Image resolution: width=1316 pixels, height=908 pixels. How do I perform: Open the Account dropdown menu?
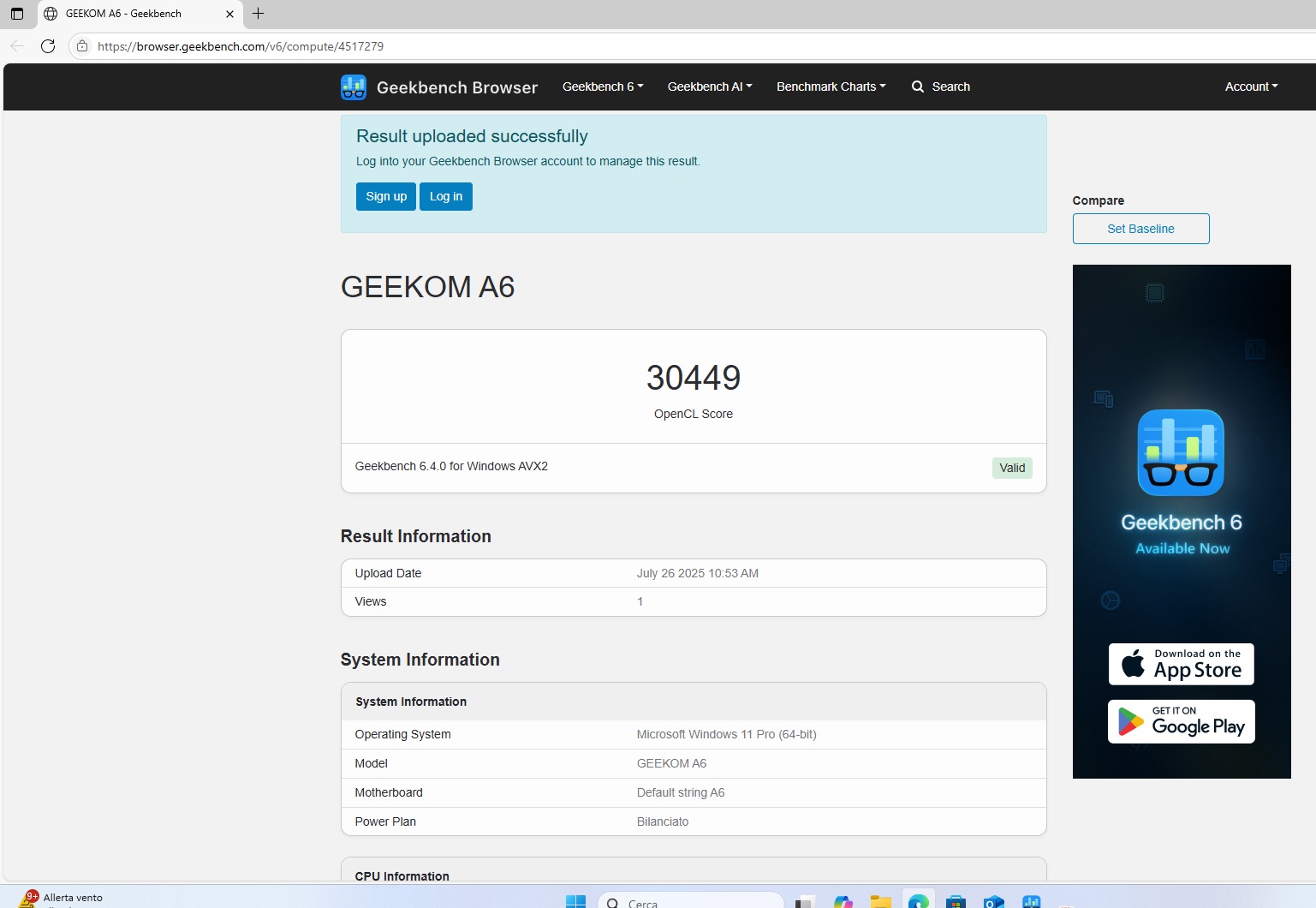point(1251,87)
